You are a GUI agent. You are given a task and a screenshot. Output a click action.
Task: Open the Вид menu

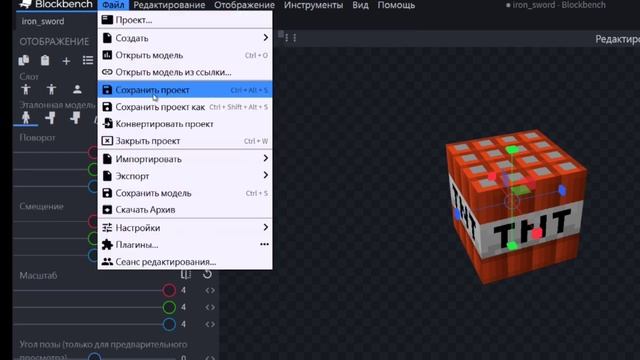click(x=360, y=5)
